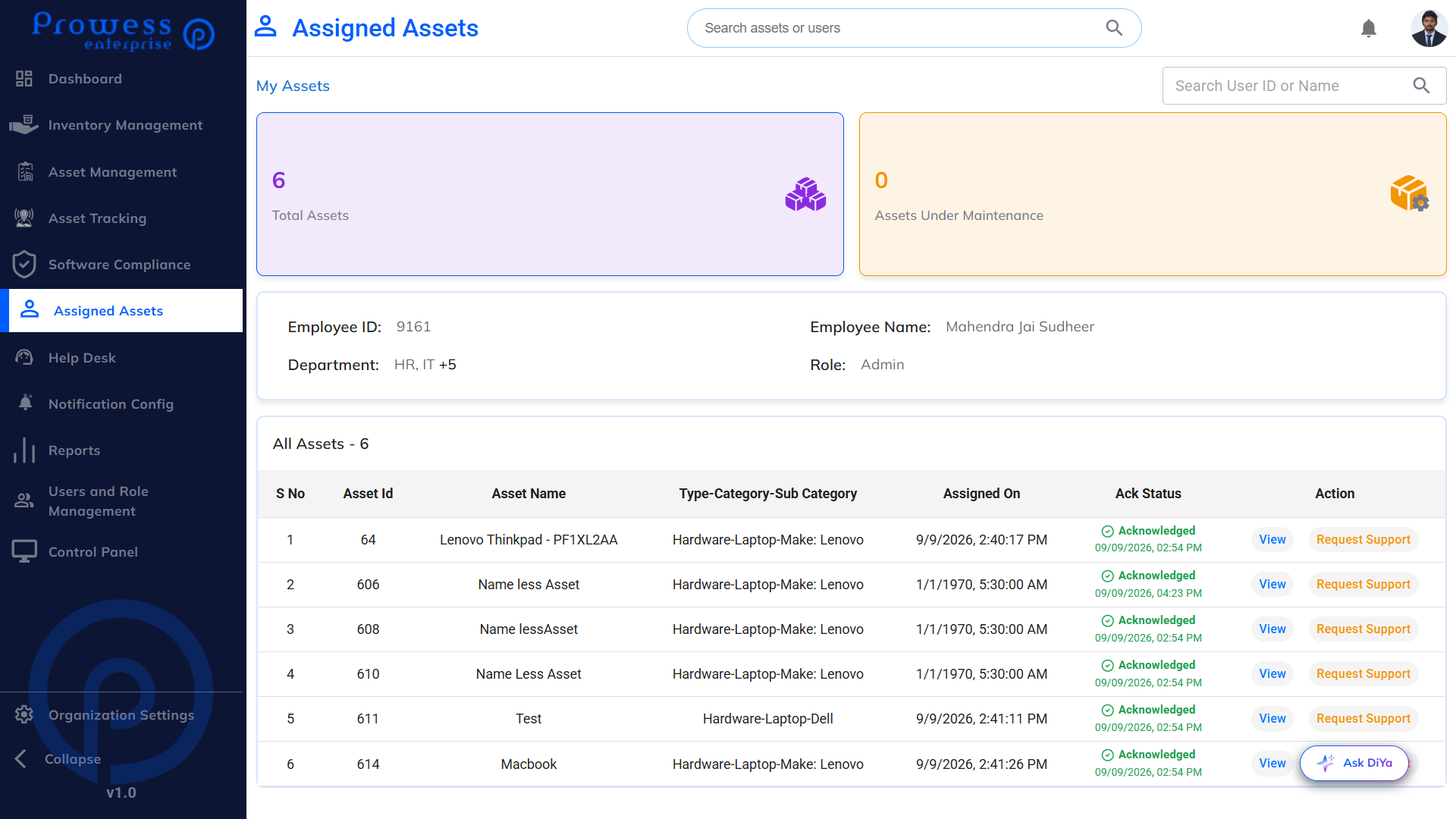Click employee name Mahendra Jai Sudheer

(1020, 327)
